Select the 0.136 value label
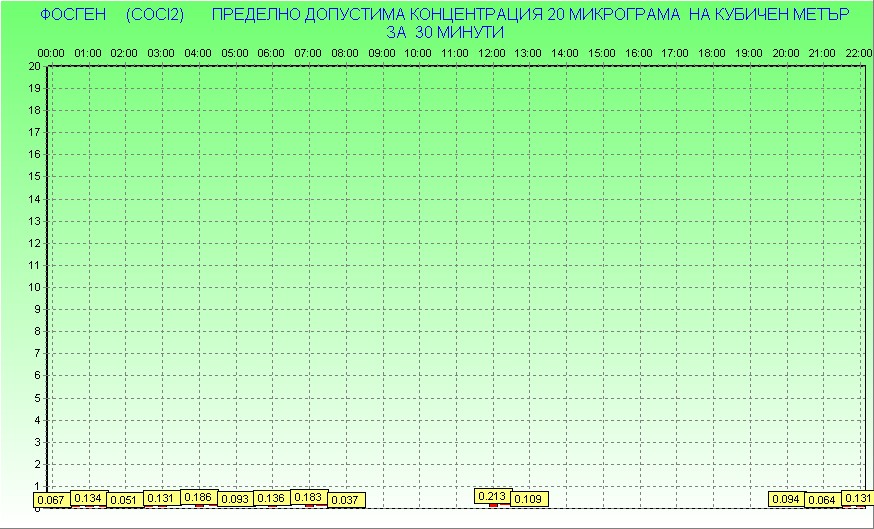This screenshot has width=874, height=529. (x=272, y=498)
